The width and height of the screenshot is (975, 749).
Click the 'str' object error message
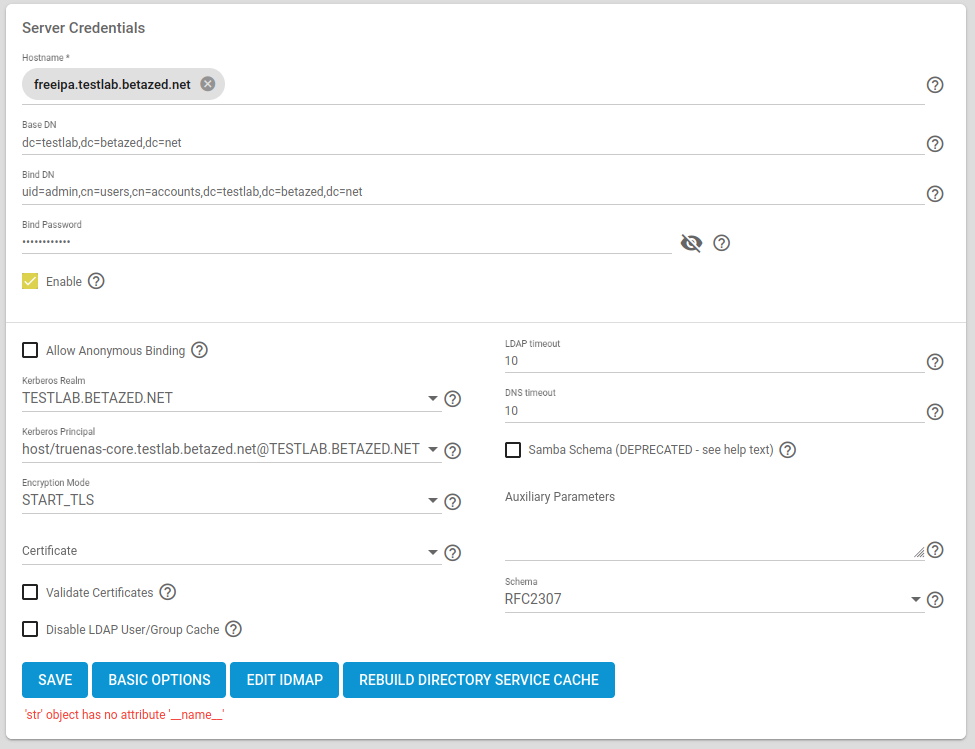coord(124,715)
